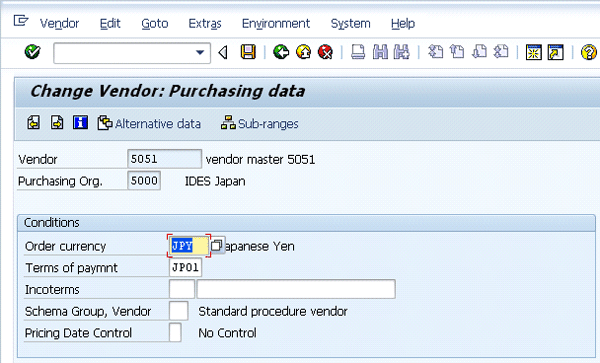The image size is (600, 363).
Task: Click the Order currency field JPY
Action: pos(189,246)
